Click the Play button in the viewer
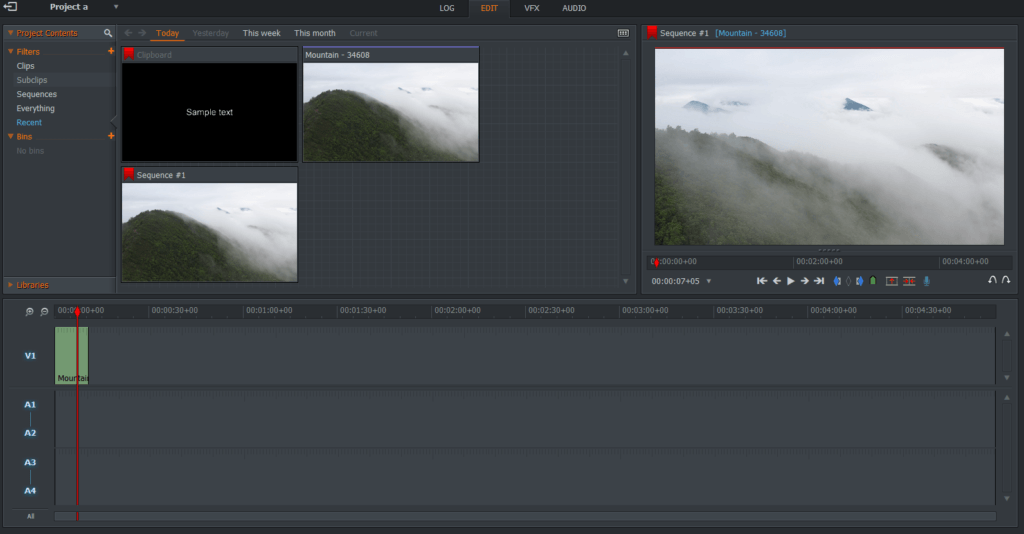Image resolution: width=1024 pixels, height=534 pixels. pos(790,281)
